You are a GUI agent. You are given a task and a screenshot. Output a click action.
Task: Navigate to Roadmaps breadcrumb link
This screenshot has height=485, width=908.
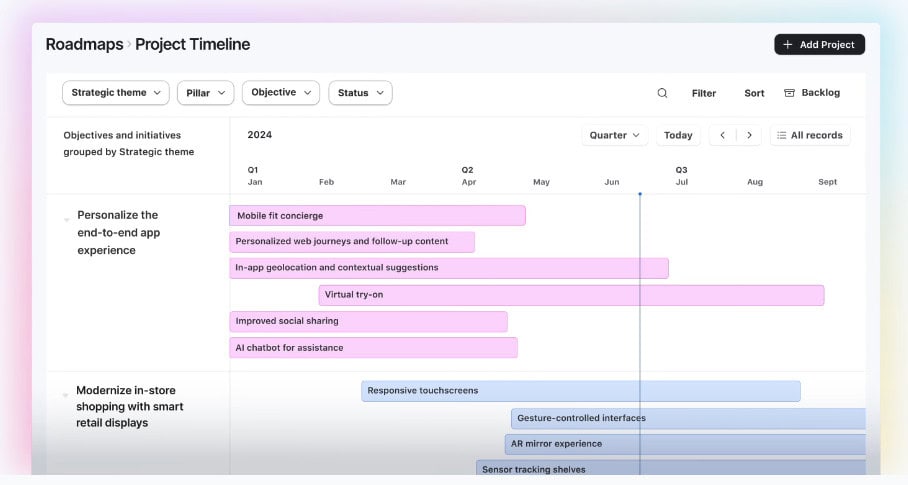coord(84,44)
